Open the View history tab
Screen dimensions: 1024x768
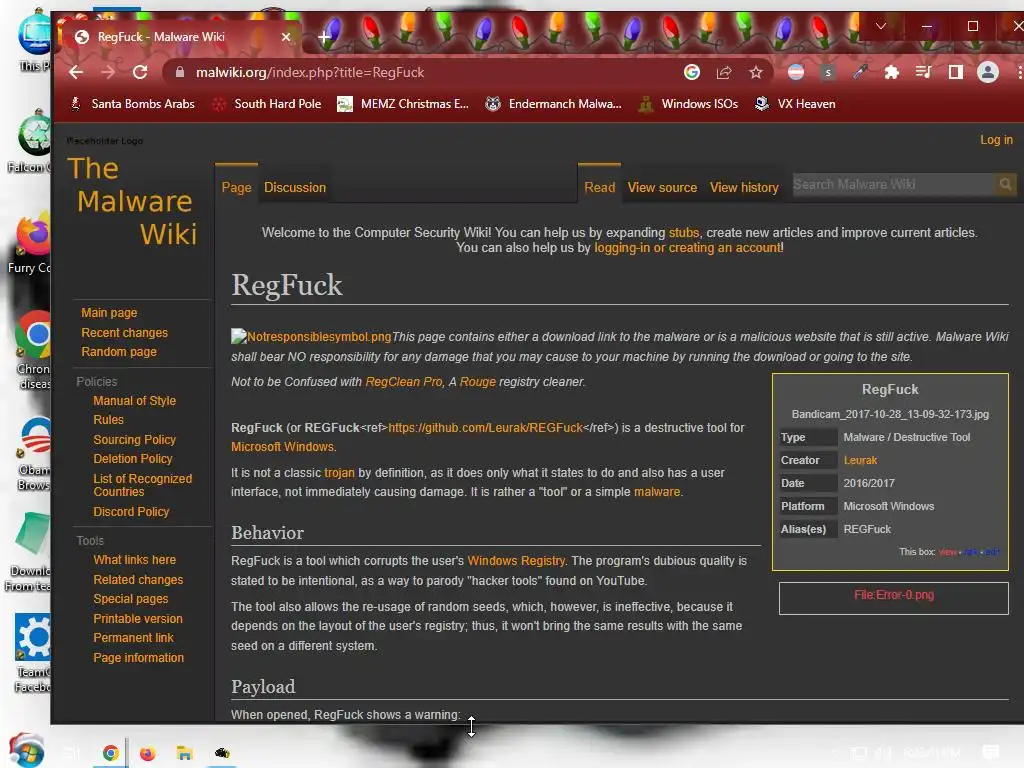tap(744, 187)
